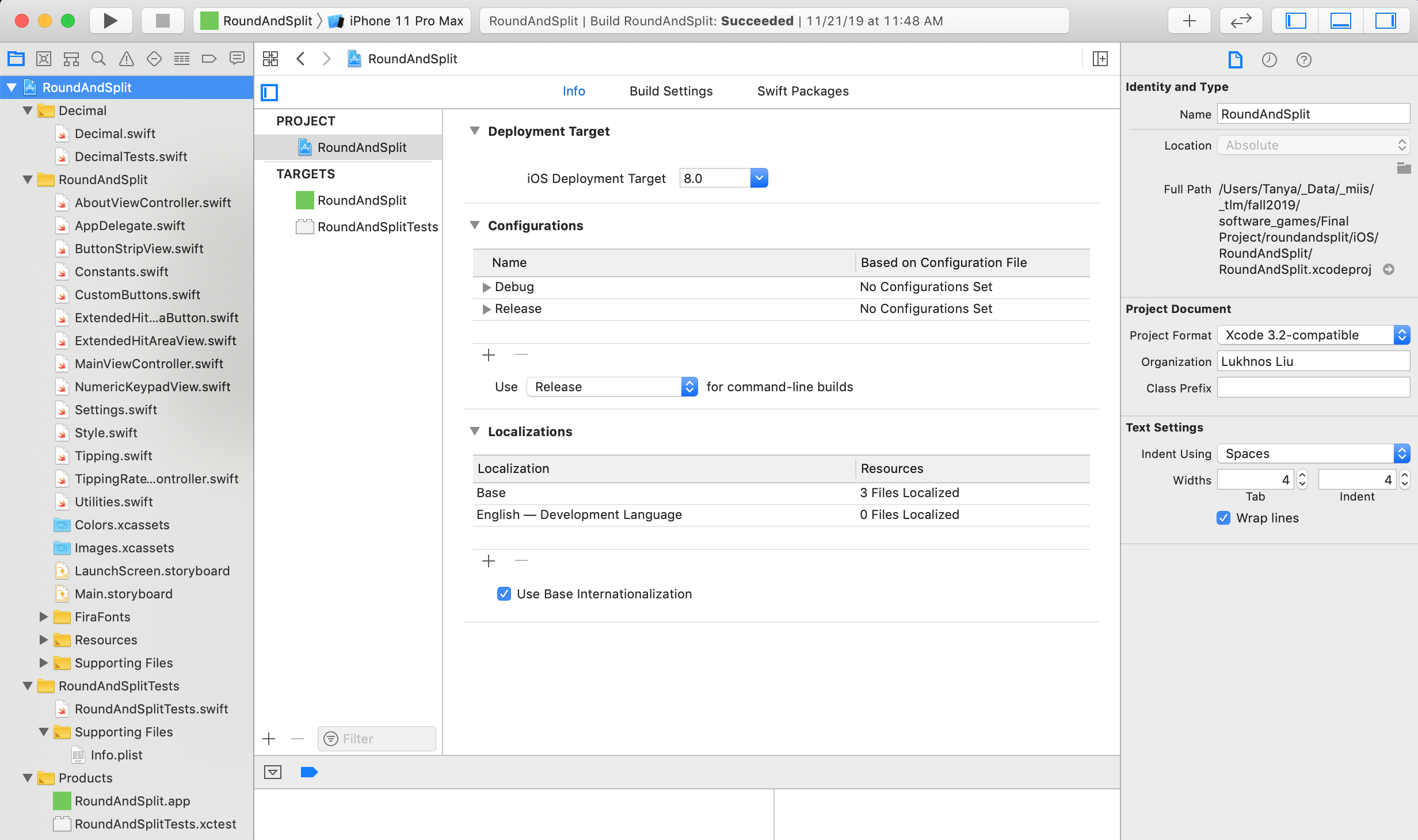Screen dimensions: 1418x840
Task: Switch to the Info tab
Action: (574, 91)
